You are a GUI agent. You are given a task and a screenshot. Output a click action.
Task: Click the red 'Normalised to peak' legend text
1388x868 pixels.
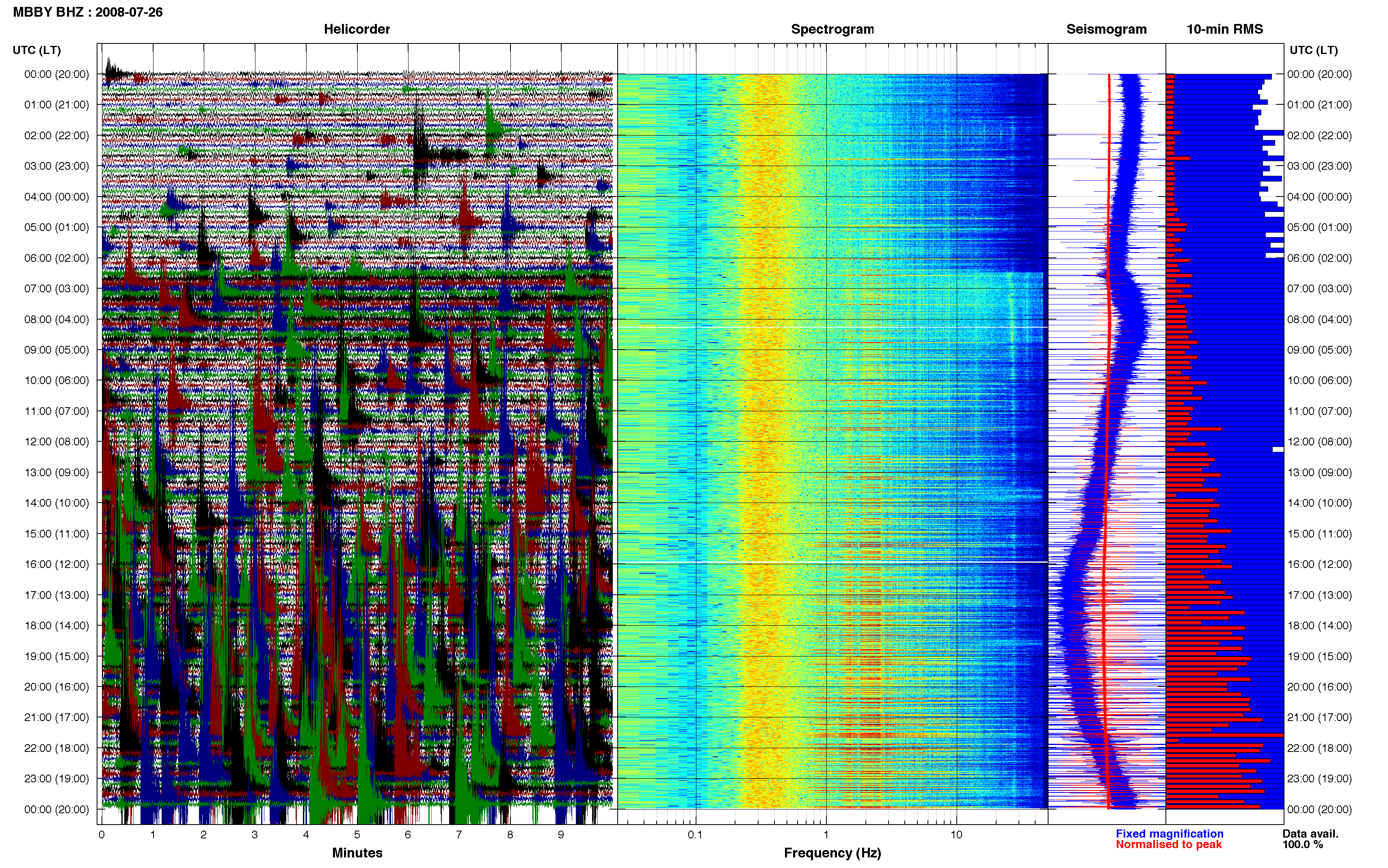pos(1169,844)
